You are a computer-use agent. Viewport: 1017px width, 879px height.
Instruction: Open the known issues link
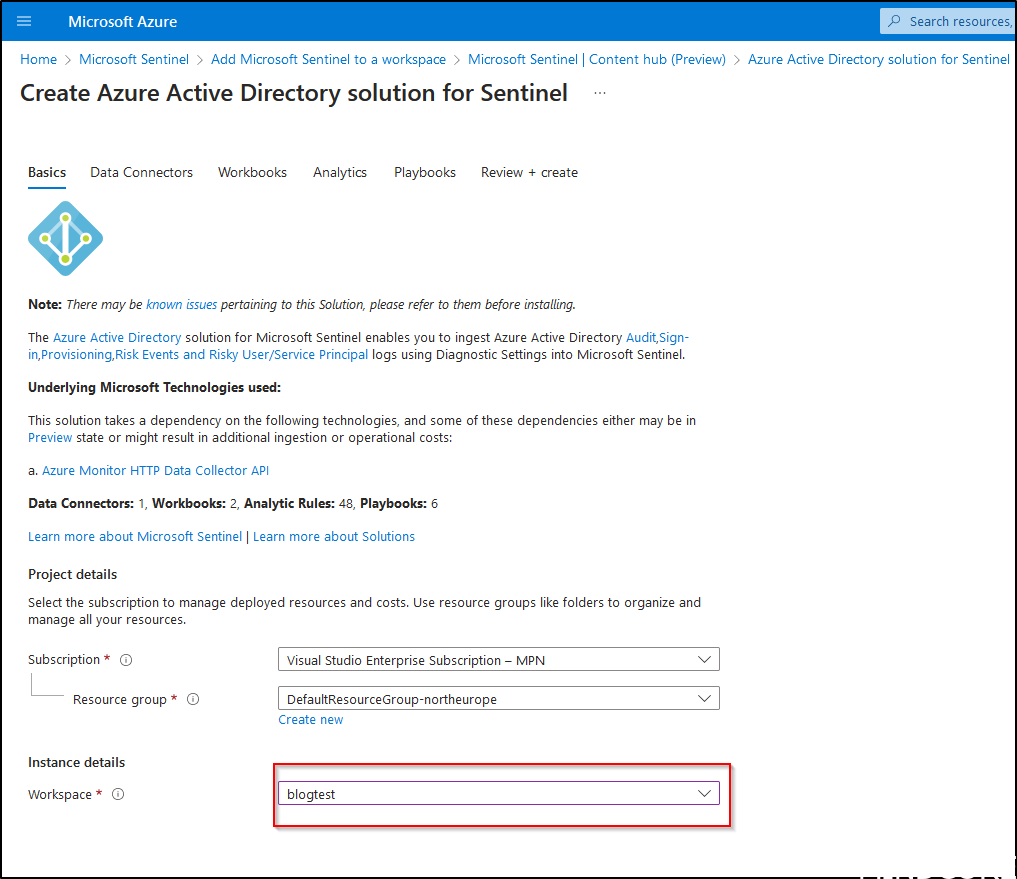click(181, 304)
